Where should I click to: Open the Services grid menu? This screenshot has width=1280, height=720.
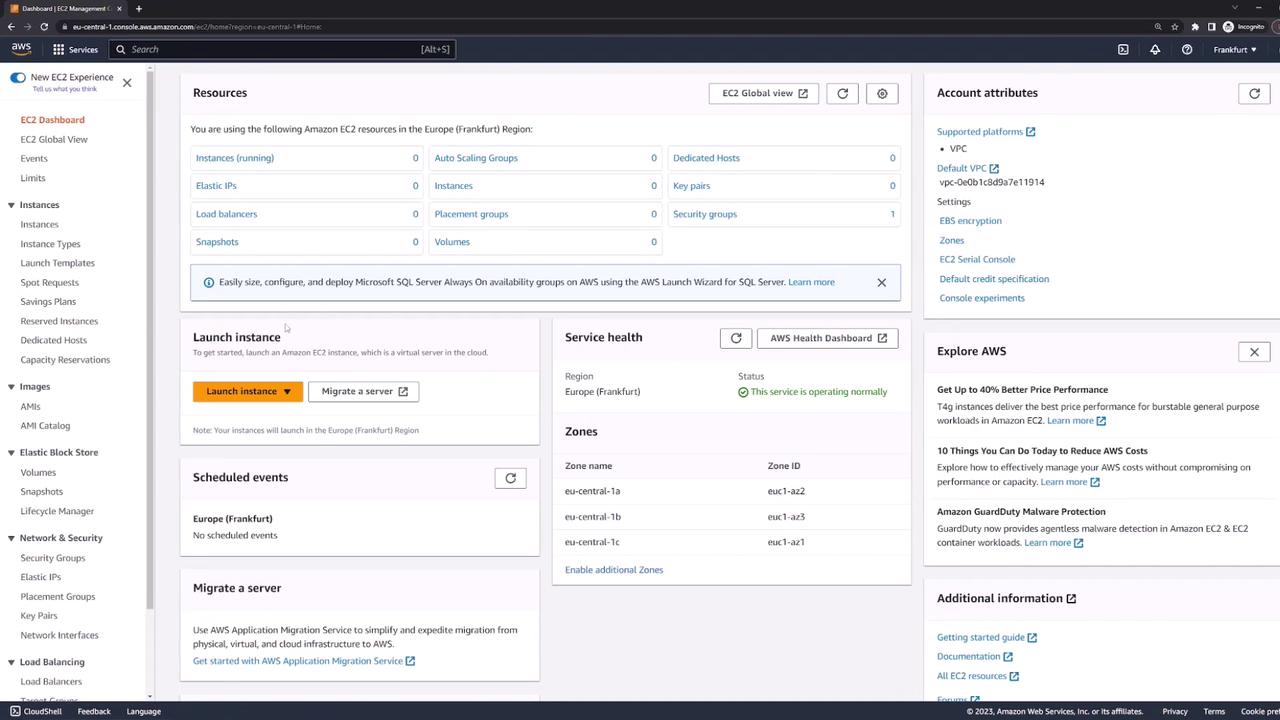click(75, 49)
